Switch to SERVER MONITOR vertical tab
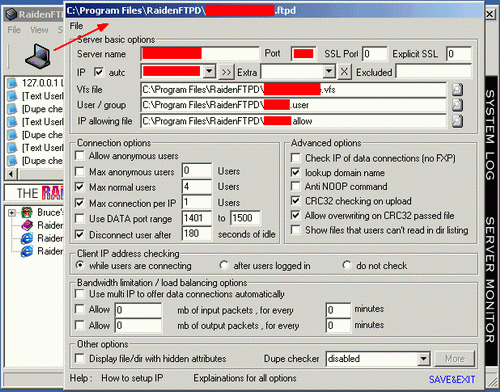The height and width of the screenshot is (392, 500). (x=490, y=279)
